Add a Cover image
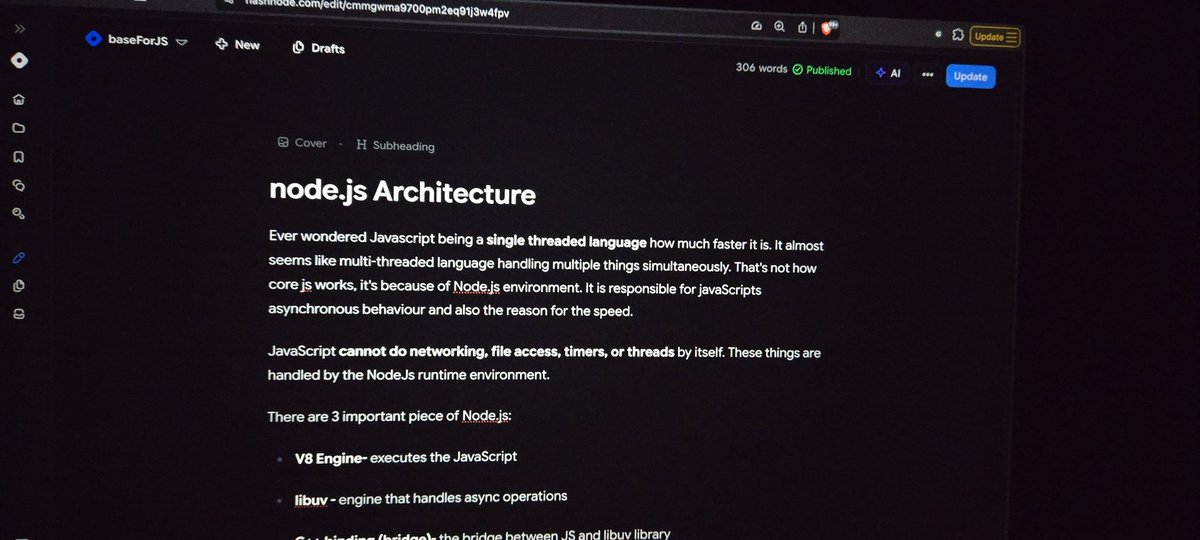This screenshot has height=540, width=1200. pos(303,143)
